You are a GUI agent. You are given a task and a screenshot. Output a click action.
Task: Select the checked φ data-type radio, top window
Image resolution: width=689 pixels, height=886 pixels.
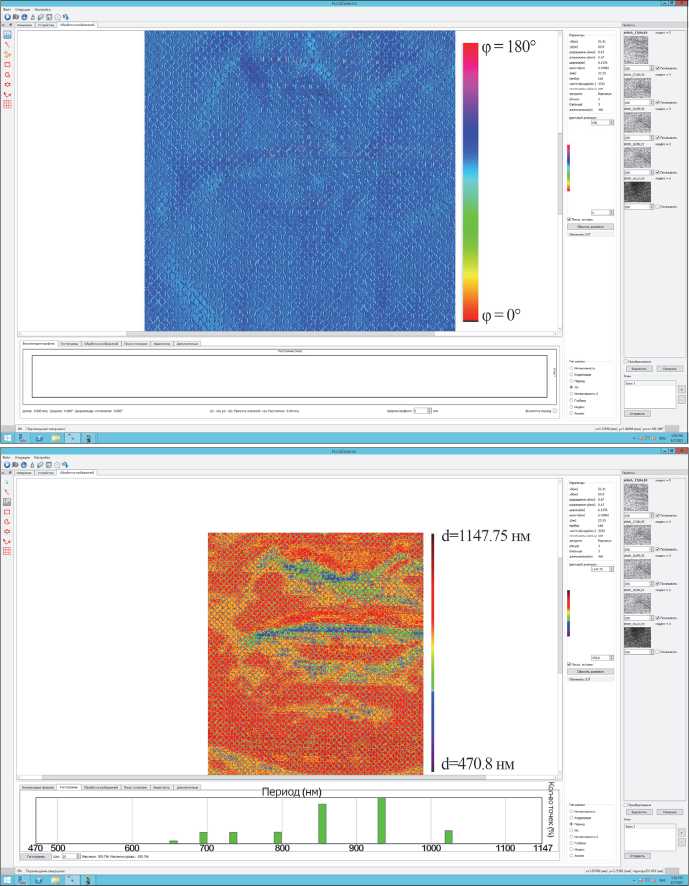(x=571, y=387)
